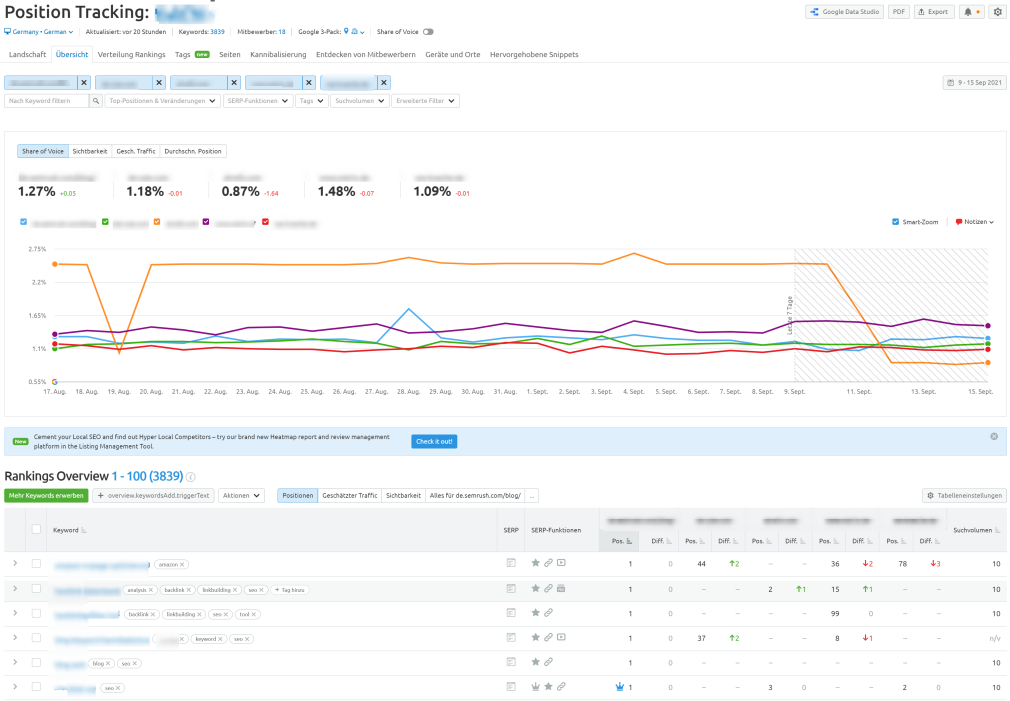Focus the keyword filter input field

pyautogui.click(x=46, y=101)
